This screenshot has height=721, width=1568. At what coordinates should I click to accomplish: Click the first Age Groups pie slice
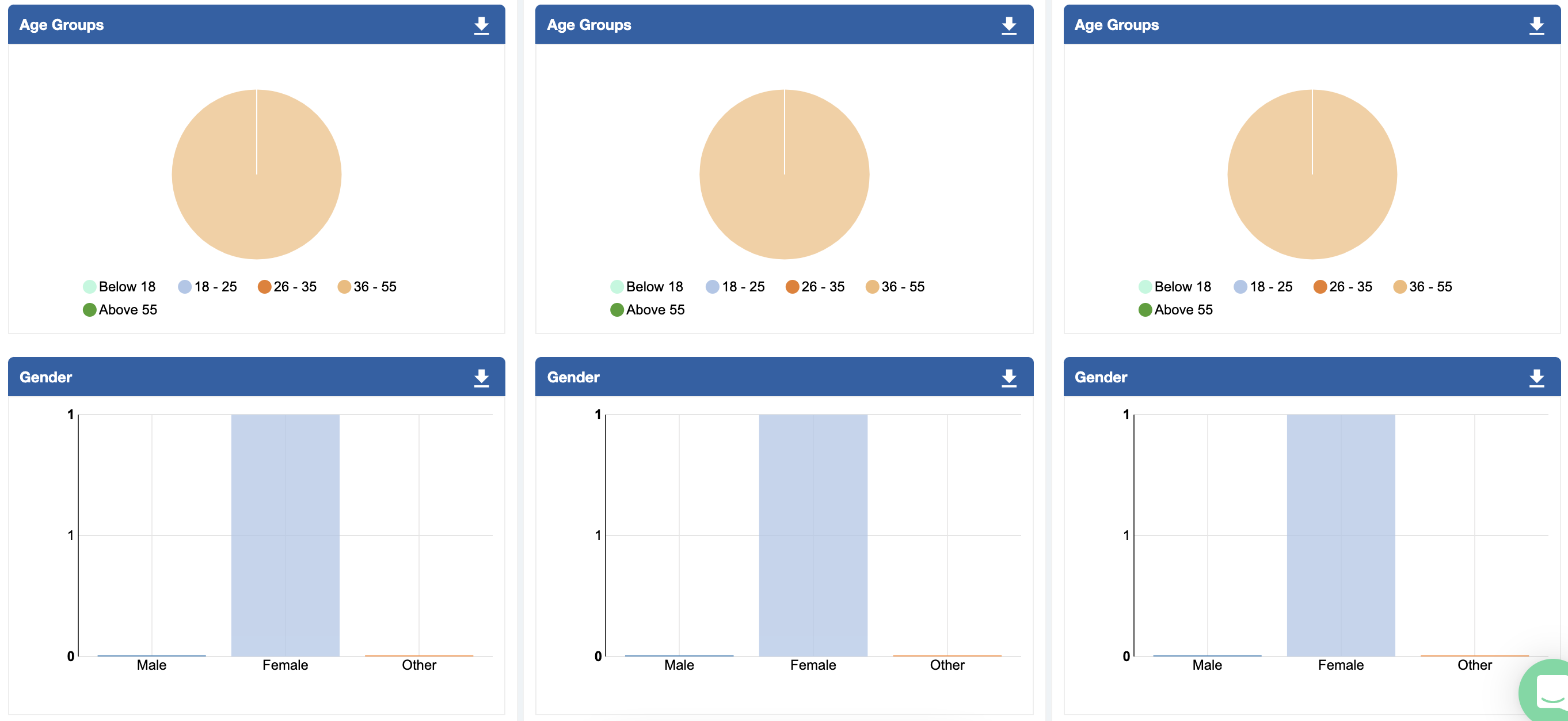(x=256, y=174)
